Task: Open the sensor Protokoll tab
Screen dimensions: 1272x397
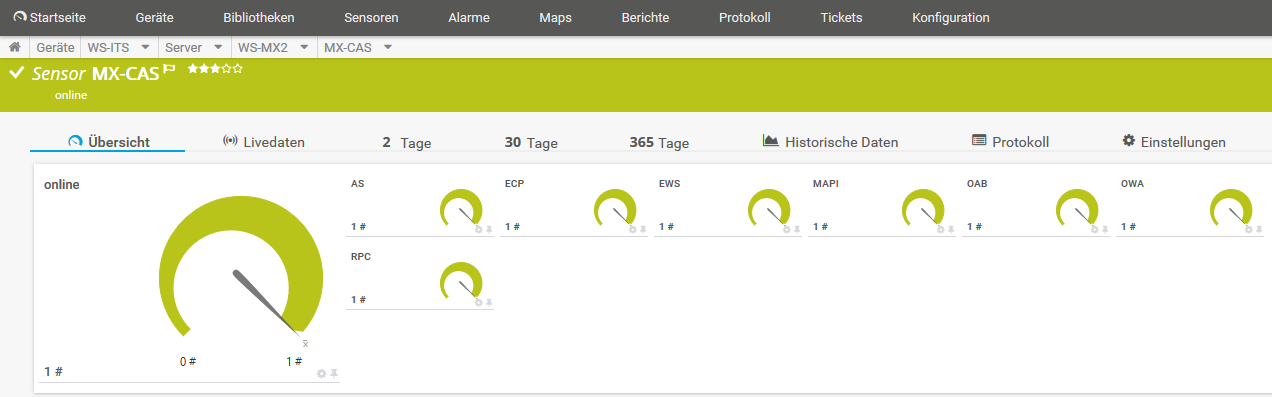Action: point(1010,142)
